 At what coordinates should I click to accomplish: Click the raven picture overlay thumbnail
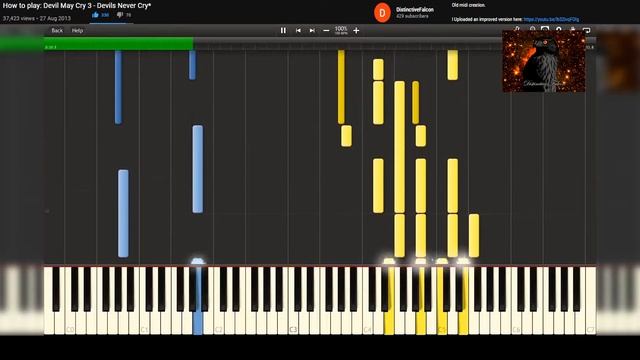pos(544,61)
